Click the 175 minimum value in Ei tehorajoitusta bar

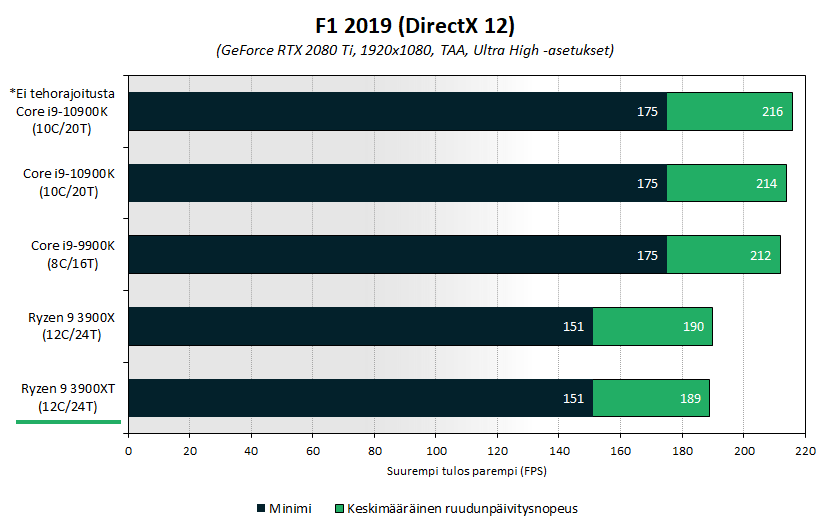(x=647, y=112)
